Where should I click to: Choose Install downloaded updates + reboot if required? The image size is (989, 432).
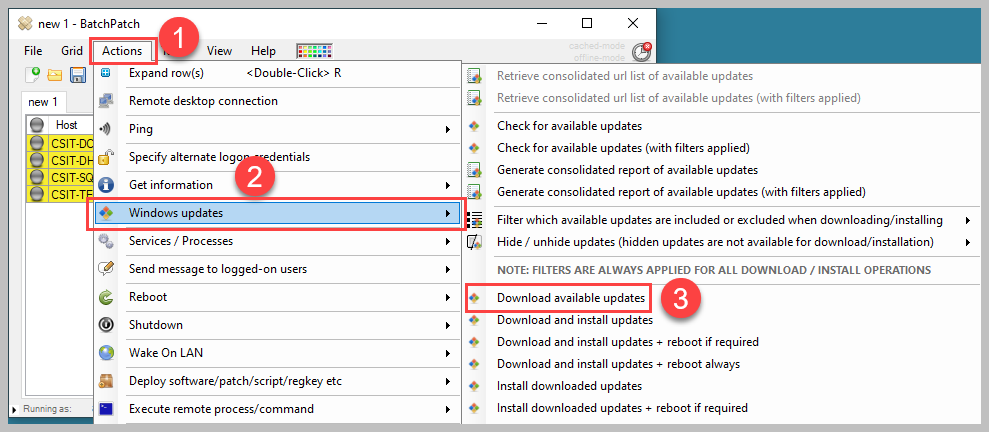622,407
